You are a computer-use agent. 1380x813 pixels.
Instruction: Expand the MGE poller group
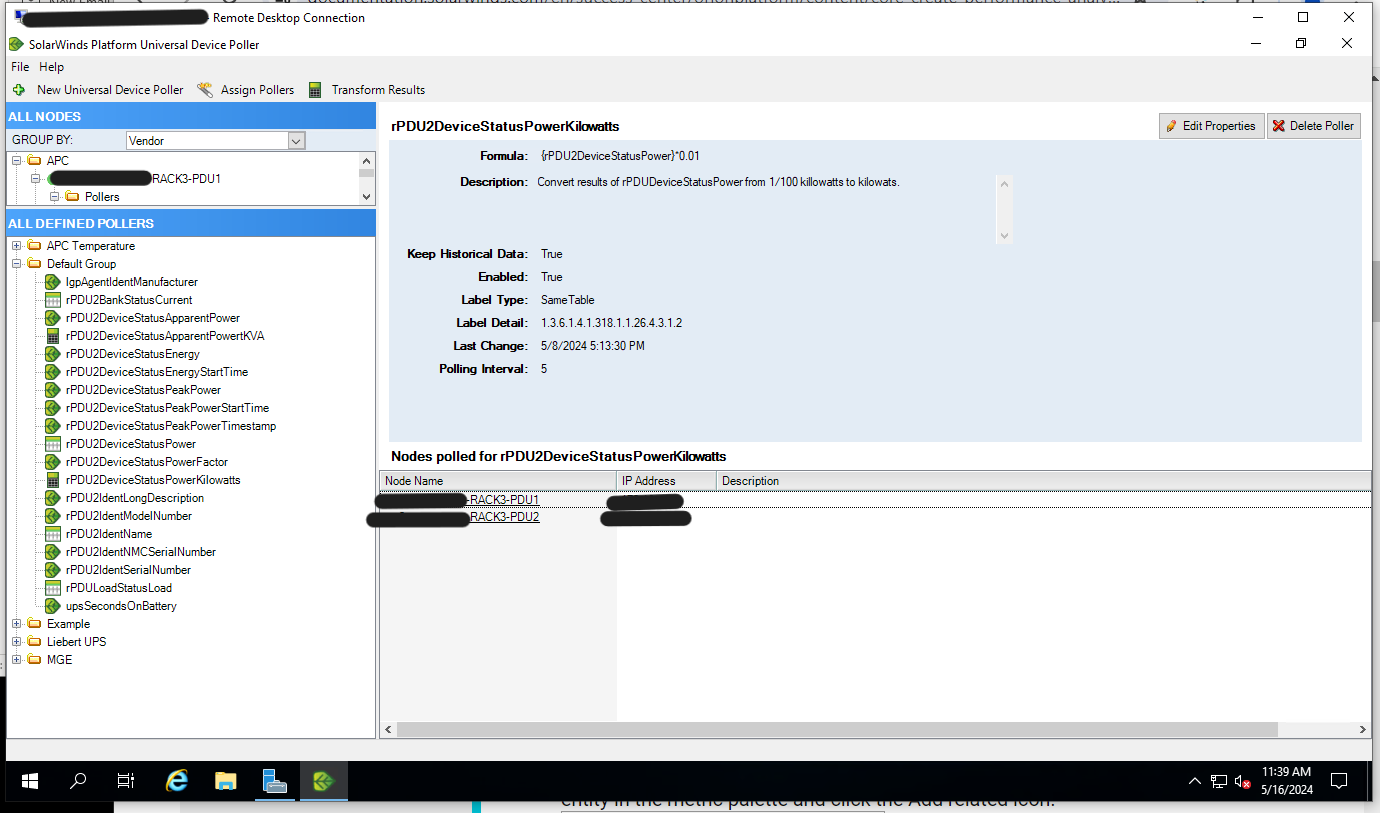(x=17, y=660)
